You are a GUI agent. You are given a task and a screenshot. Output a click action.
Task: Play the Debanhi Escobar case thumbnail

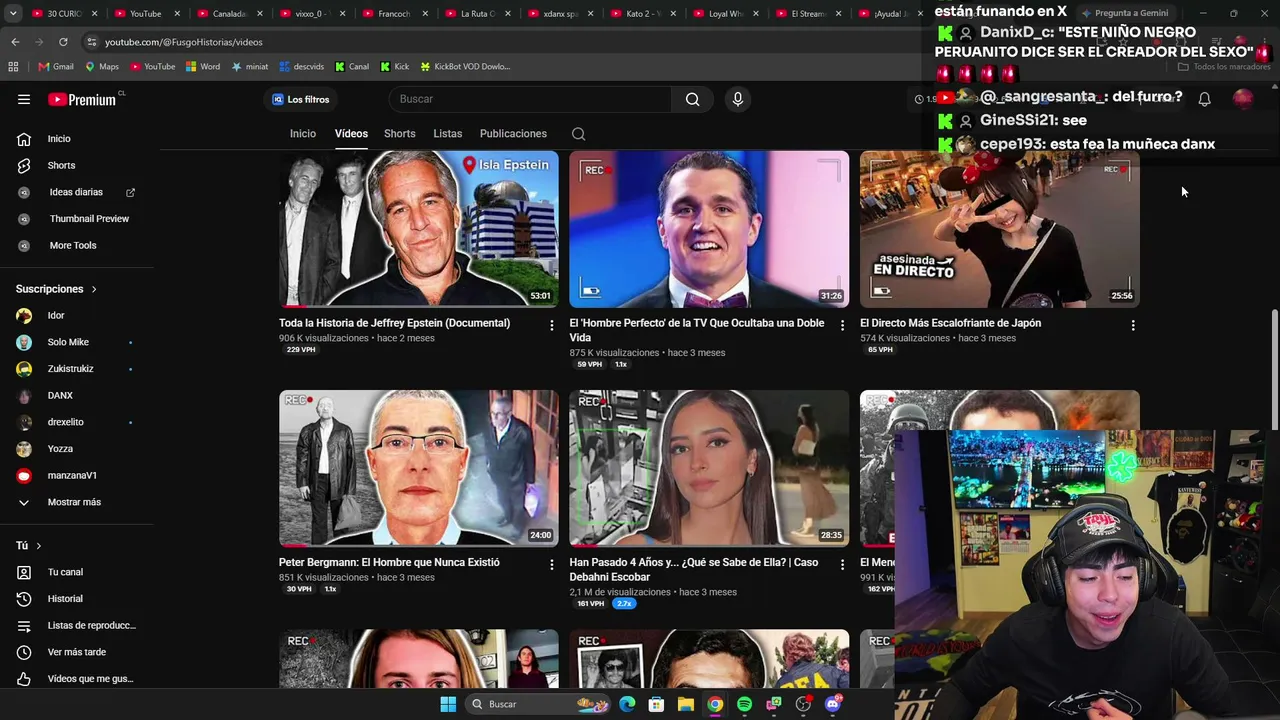709,468
